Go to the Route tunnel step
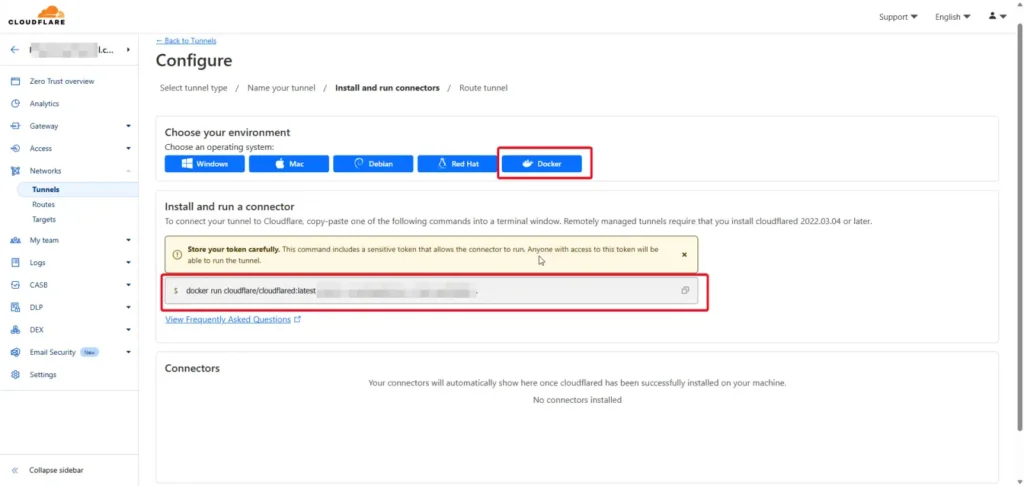Viewport: 1024px width, 486px height. (x=483, y=88)
